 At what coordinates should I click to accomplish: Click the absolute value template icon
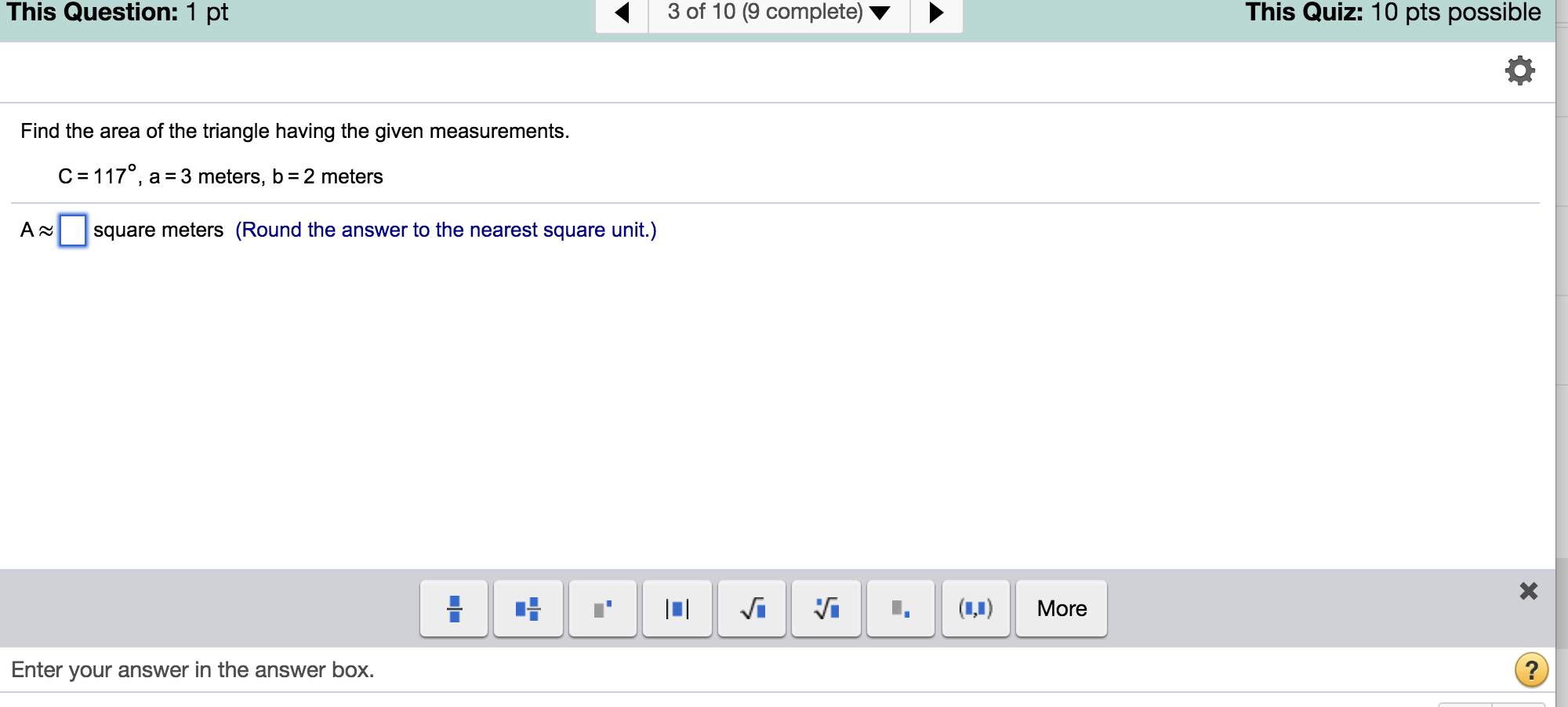coord(677,608)
